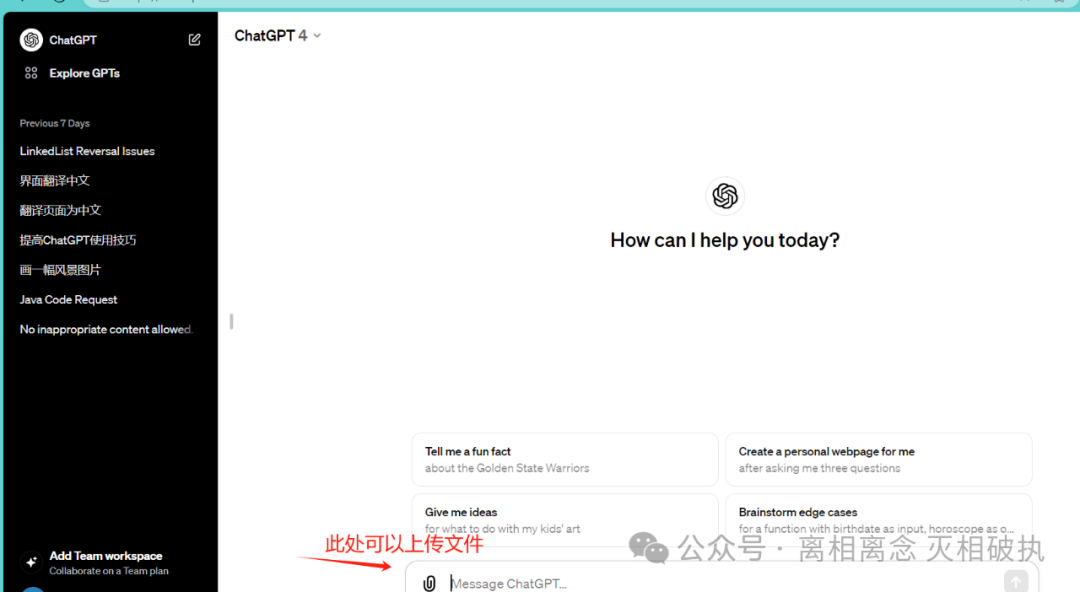The width and height of the screenshot is (1080, 592).
Task: Click Add Team workspace button
Action: [110, 562]
